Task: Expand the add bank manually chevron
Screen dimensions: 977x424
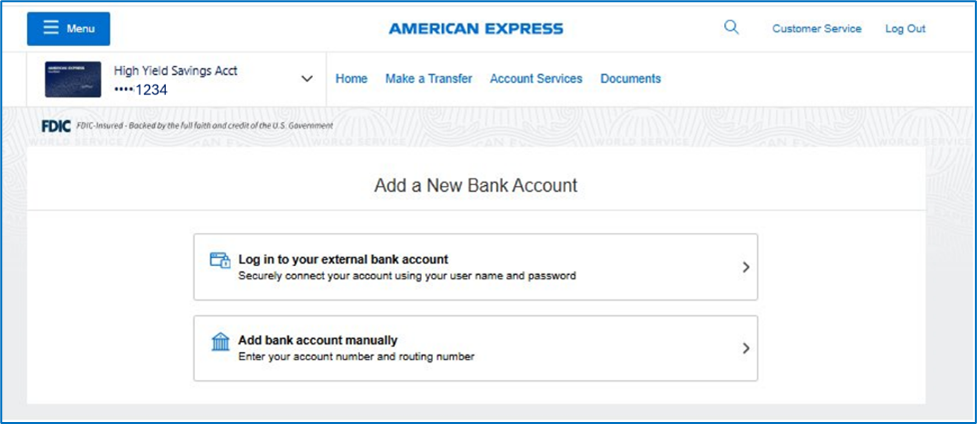Action: (746, 348)
